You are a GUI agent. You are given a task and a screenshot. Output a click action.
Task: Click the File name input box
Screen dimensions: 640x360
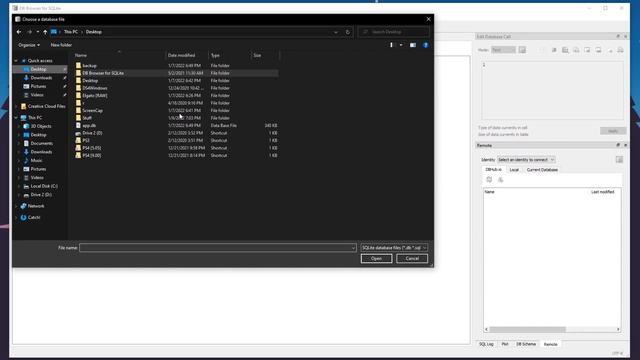point(218,248)
